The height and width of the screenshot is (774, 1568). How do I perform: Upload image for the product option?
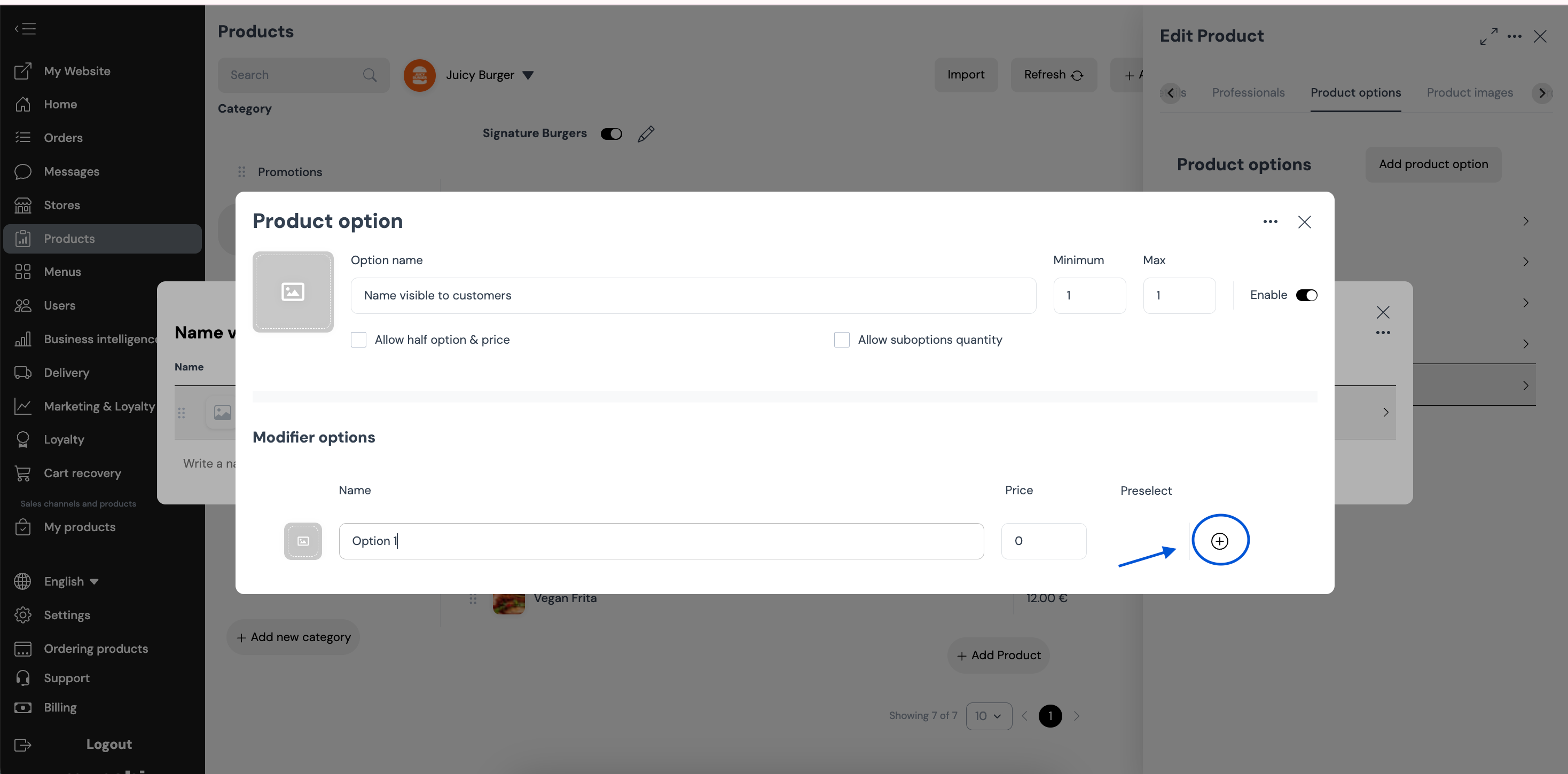tap(293, 292)
